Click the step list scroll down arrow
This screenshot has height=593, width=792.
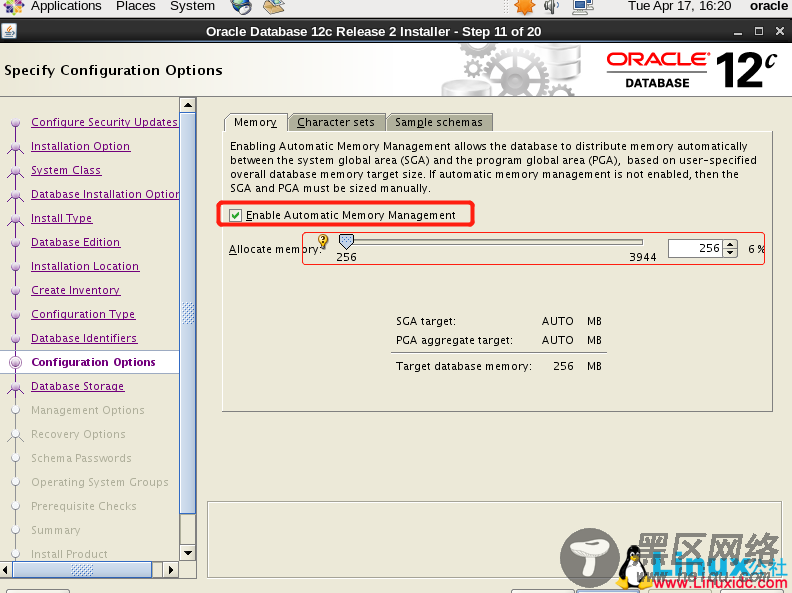click(x=187, y=553)
